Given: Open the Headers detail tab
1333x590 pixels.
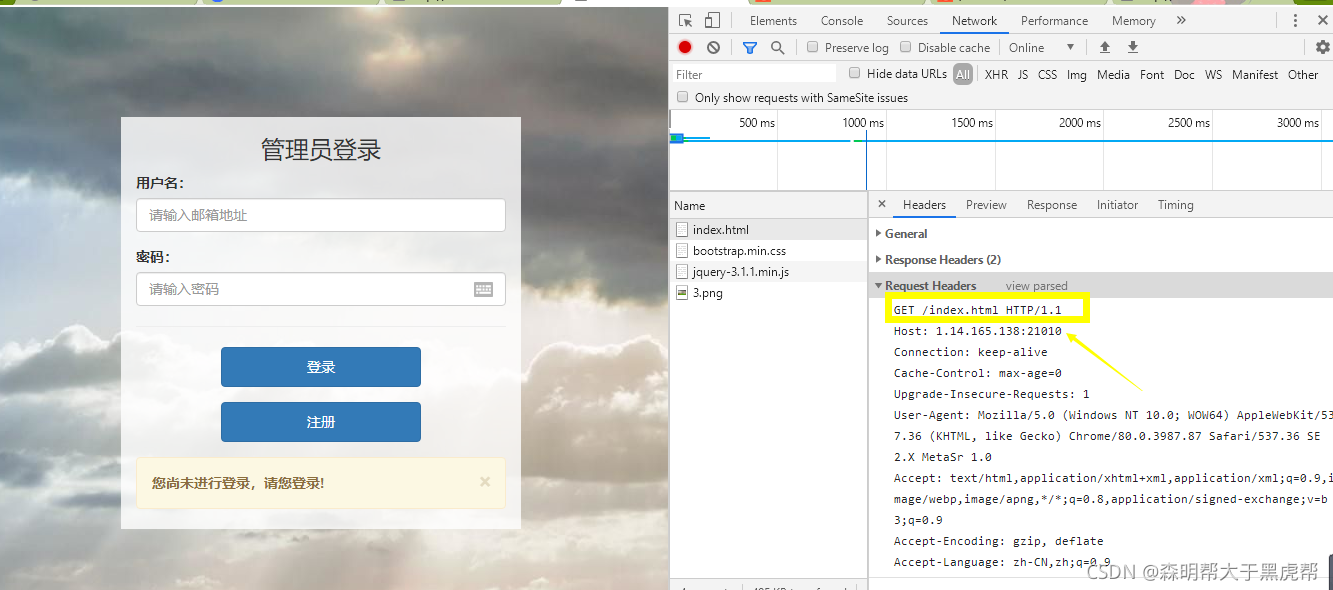Looking at the screenshot, I should click(x=924, y=204).
